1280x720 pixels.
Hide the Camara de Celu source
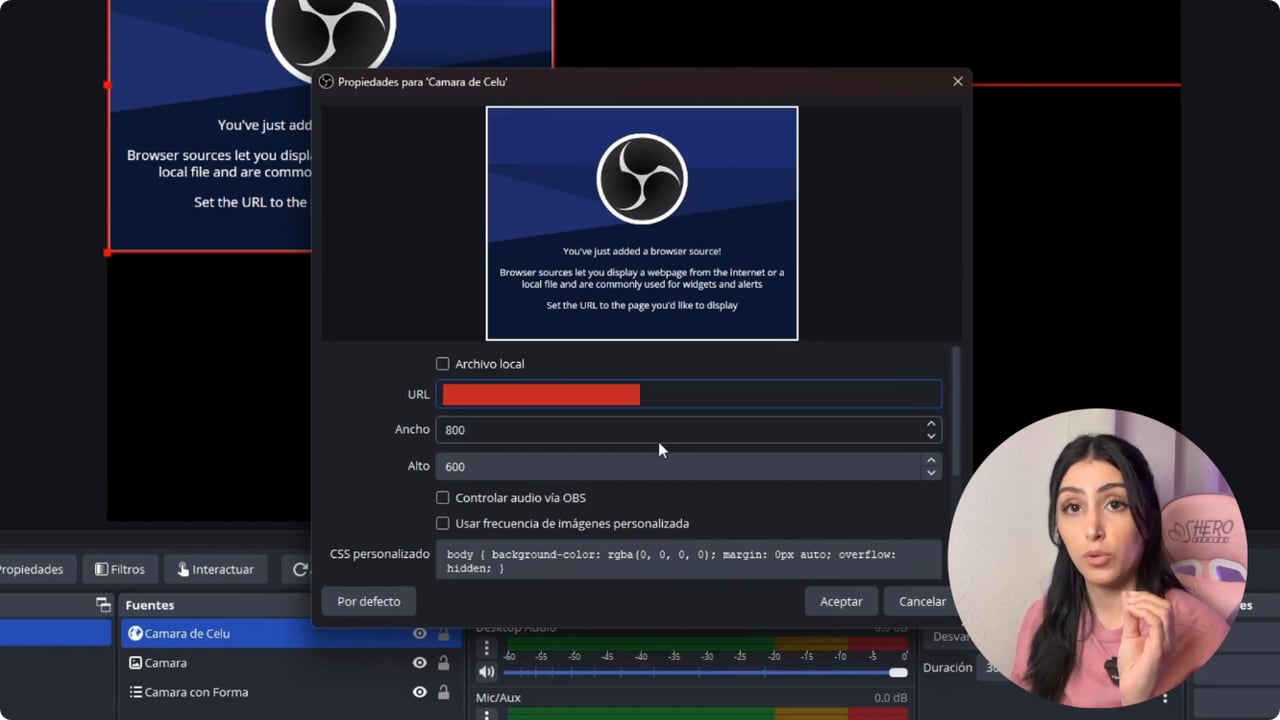[x=419, y=633]
